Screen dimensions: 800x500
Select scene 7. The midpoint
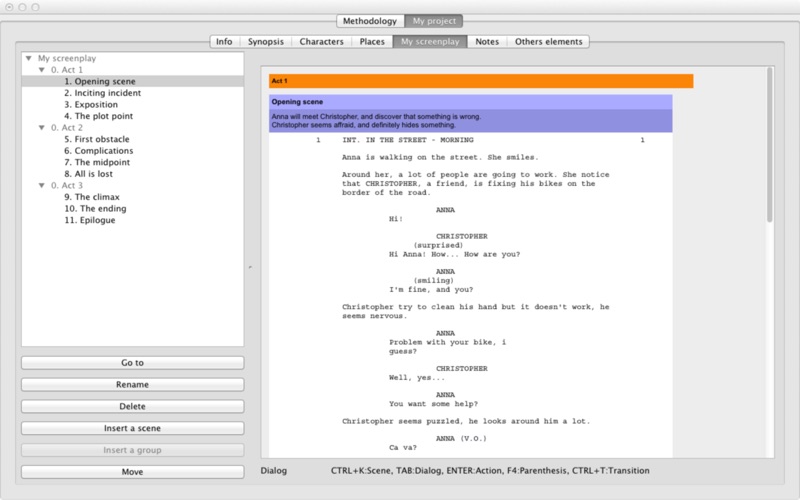[x=97, y=162]
